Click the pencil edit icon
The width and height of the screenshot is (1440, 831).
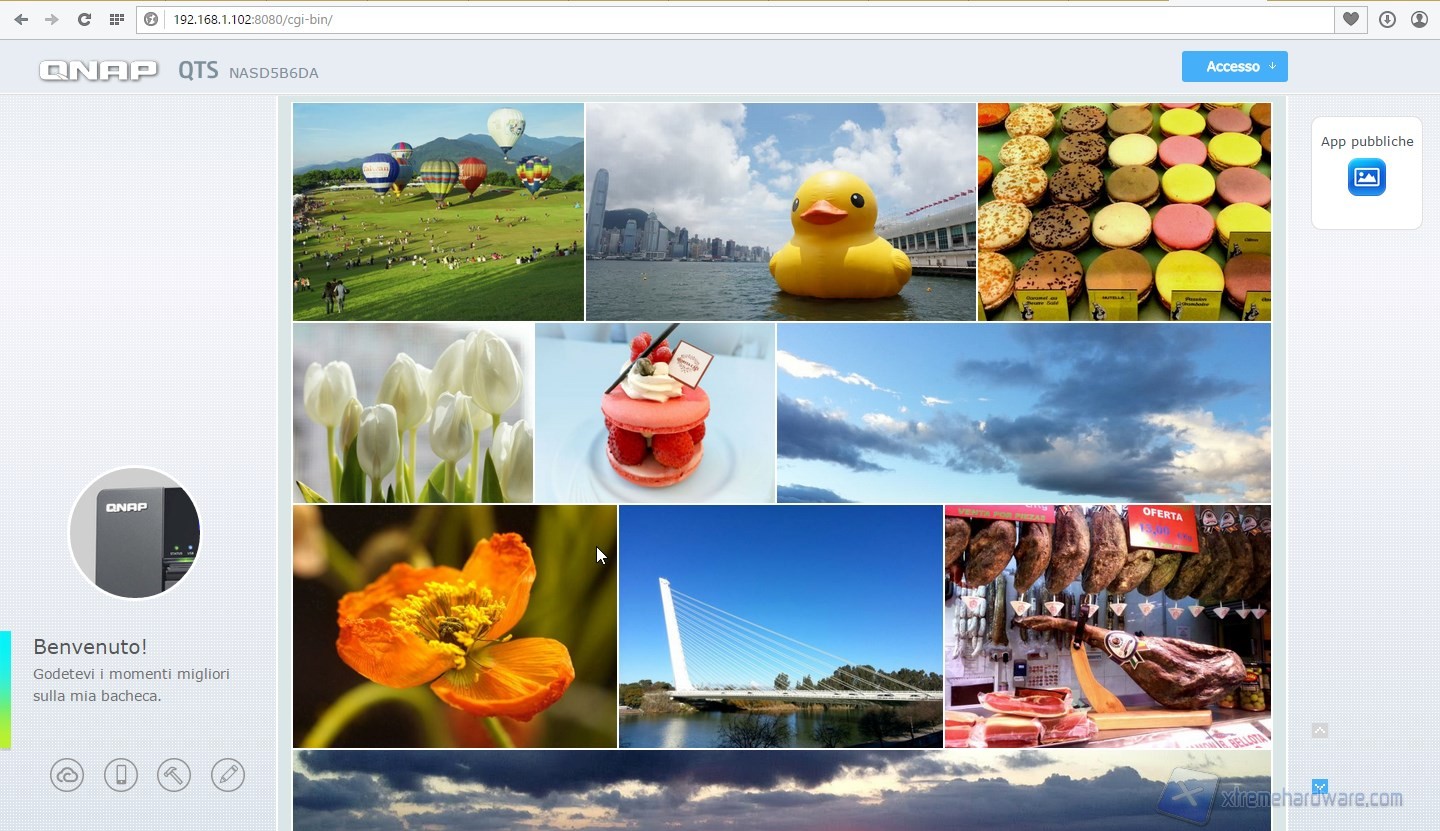tap(228, 775)
